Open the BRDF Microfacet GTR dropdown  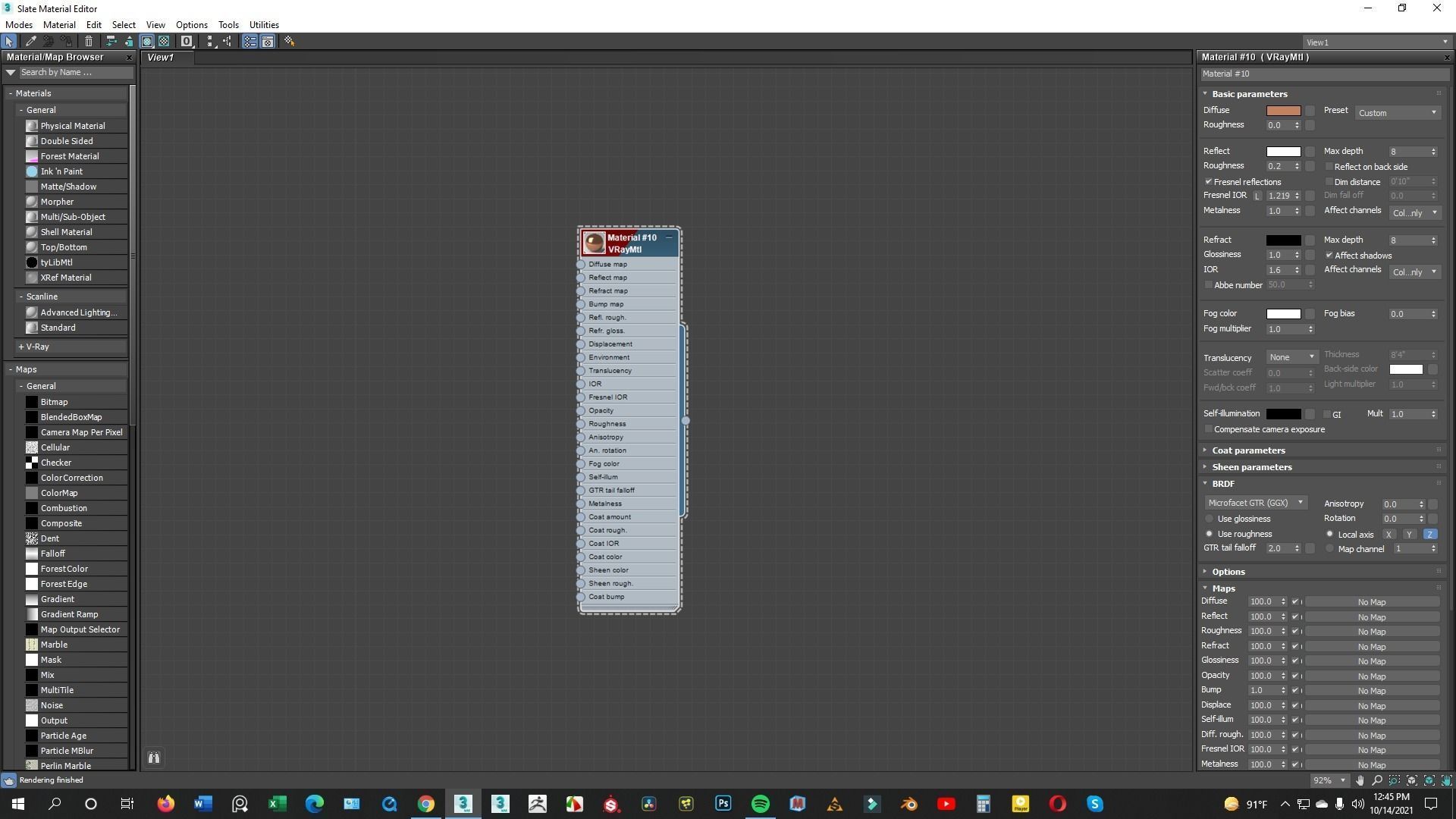pyautogui.click(x=1256, y=503)
